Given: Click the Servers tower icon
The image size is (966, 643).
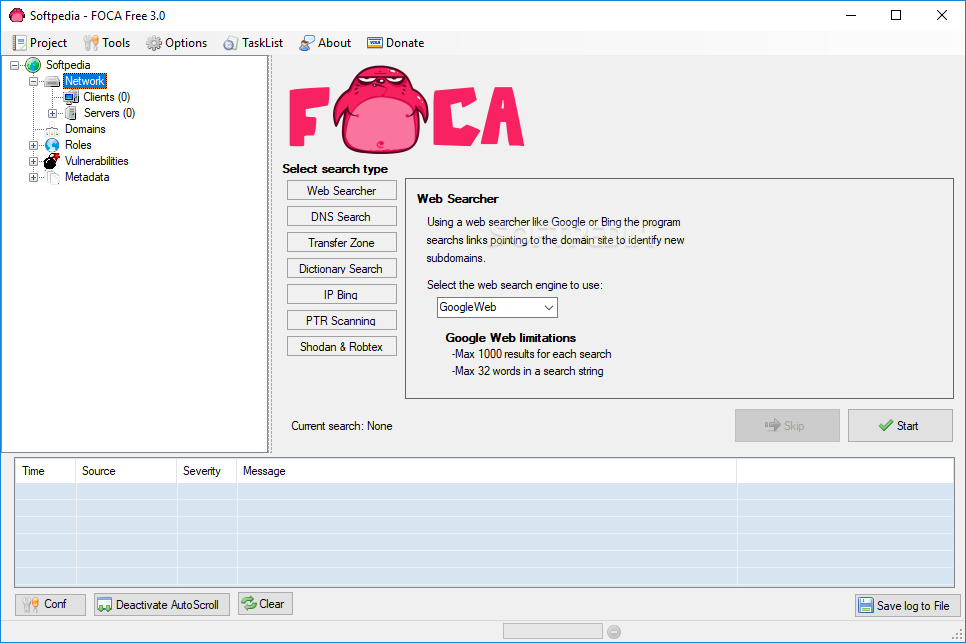Looking at the screenshot, I should [71, 113].
